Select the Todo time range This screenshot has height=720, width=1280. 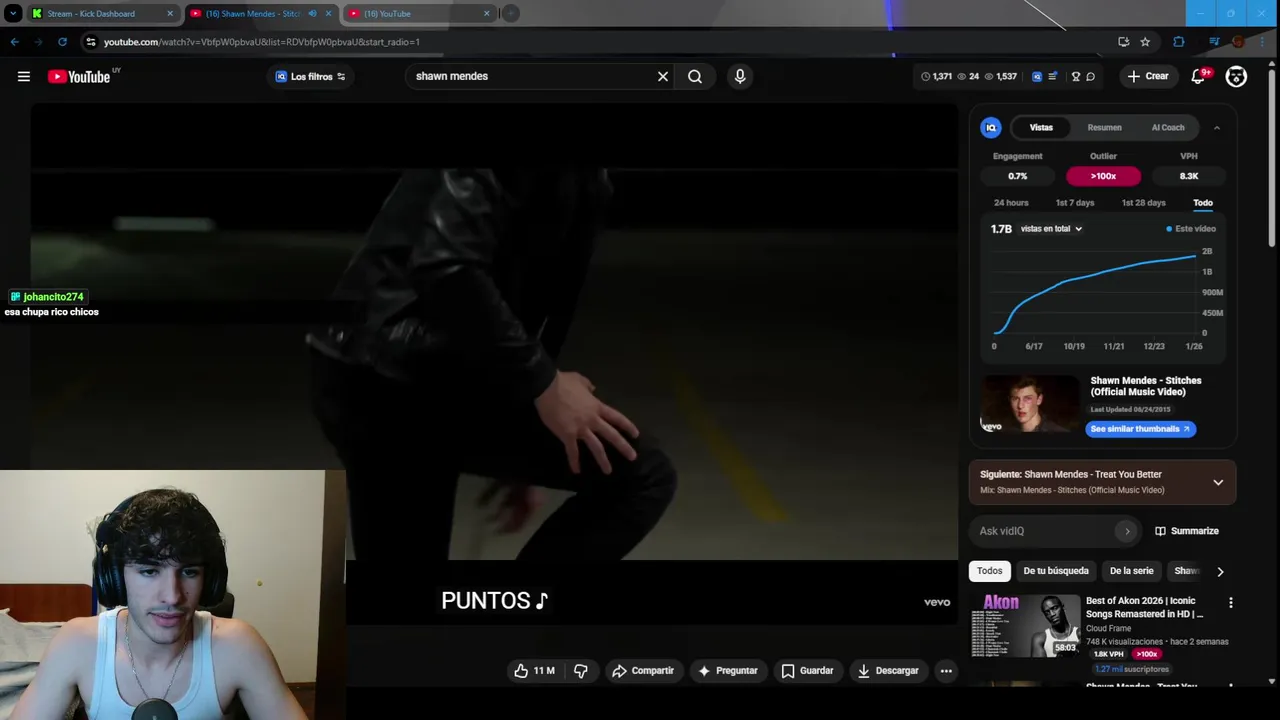(1203, 203)
